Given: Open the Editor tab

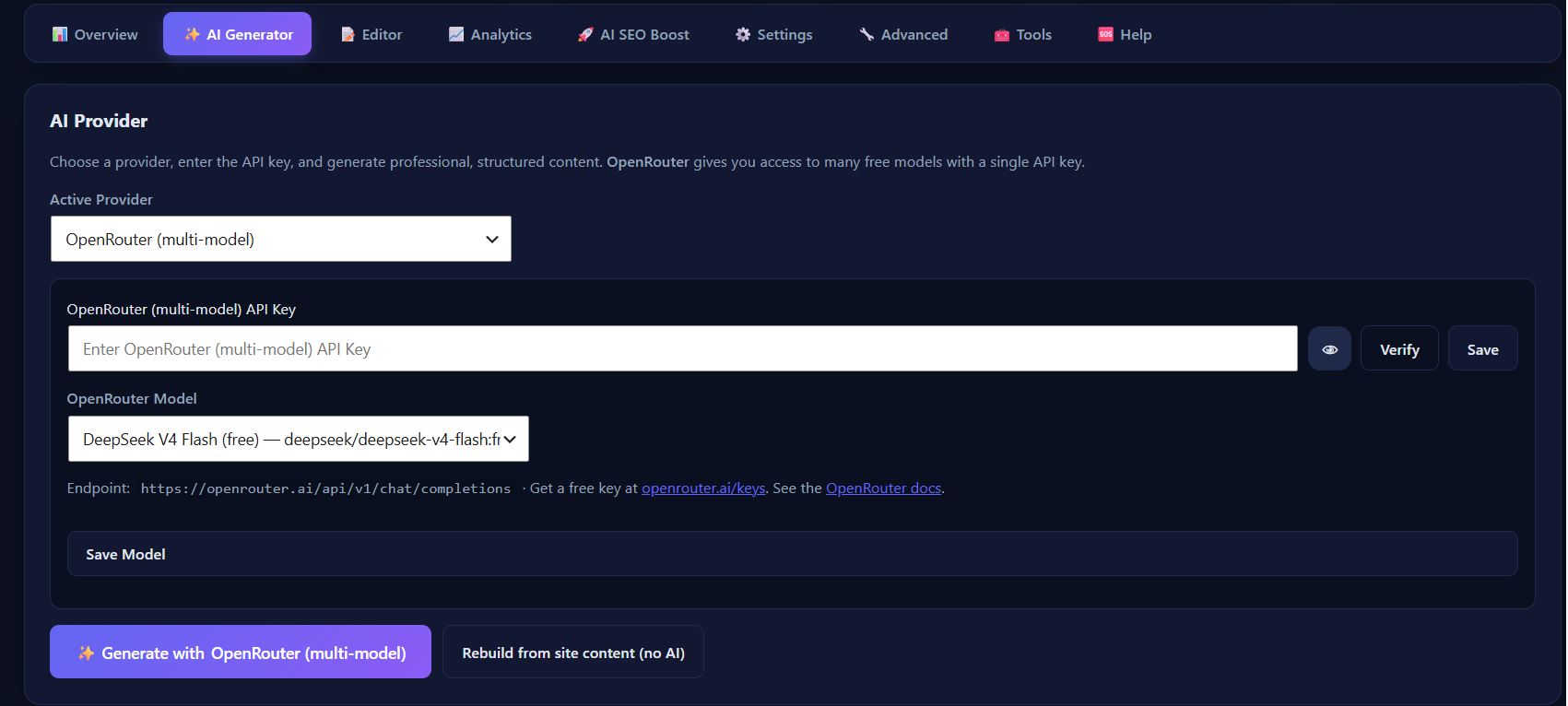Looking at the screenshot, I should (x=371, y=34).
